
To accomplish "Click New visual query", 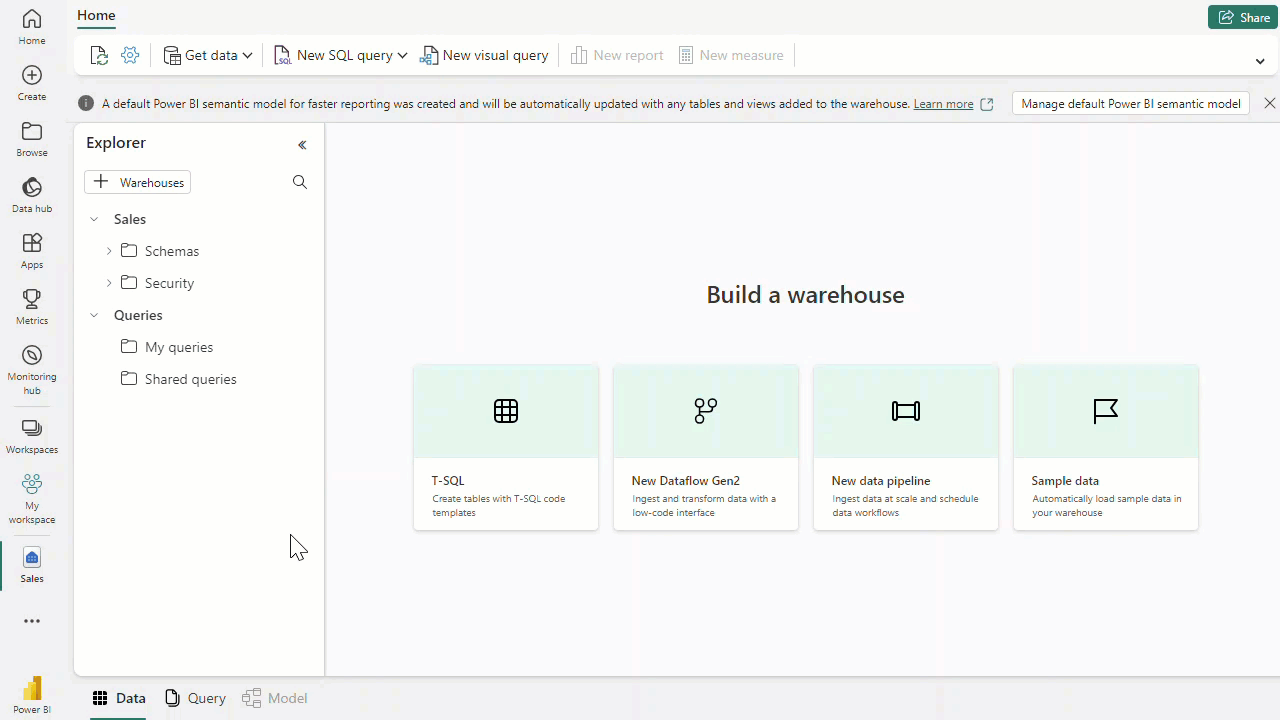I will point(485,55).
